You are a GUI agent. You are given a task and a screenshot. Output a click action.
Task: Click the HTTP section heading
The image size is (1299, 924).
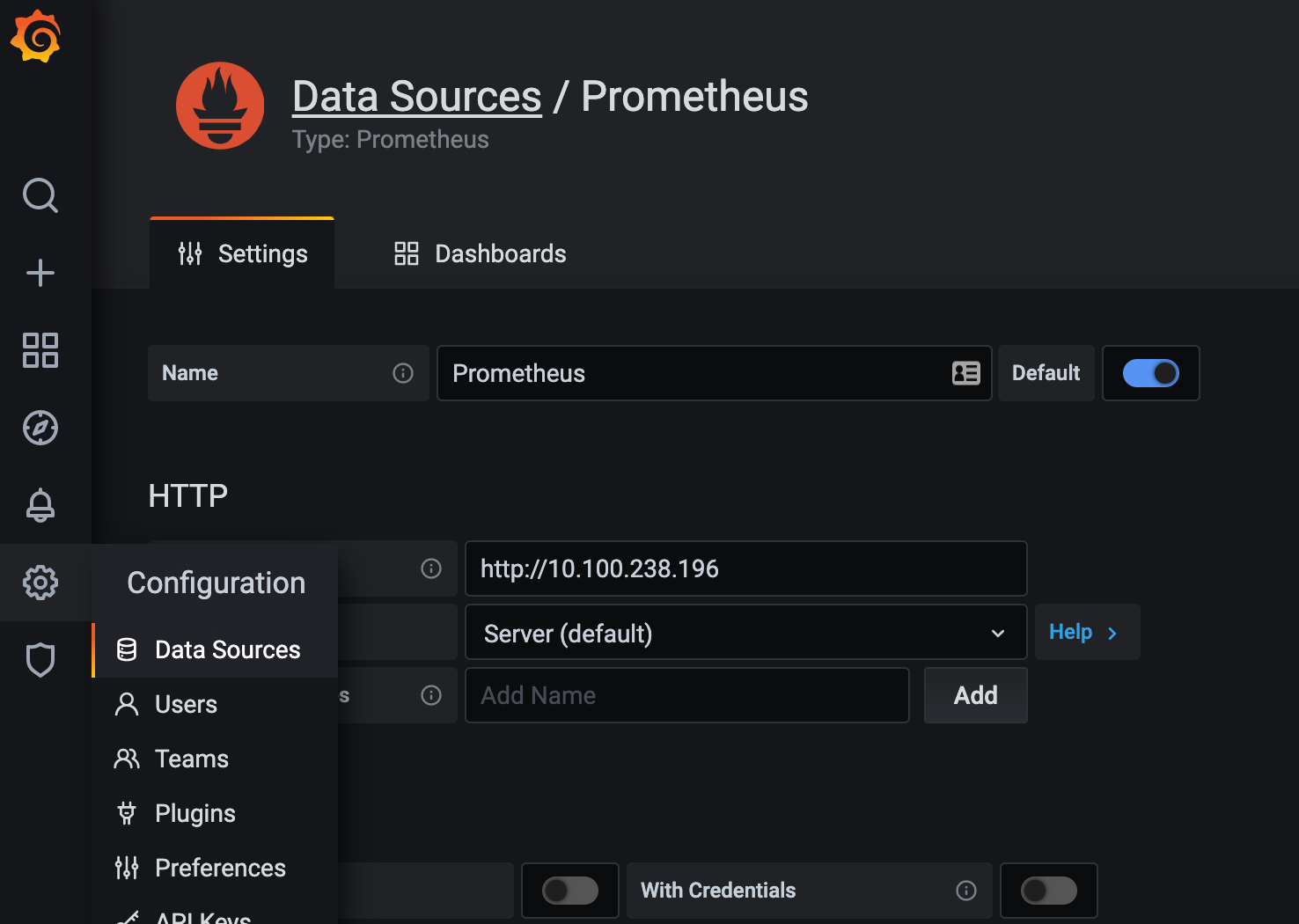click(188, 495)
